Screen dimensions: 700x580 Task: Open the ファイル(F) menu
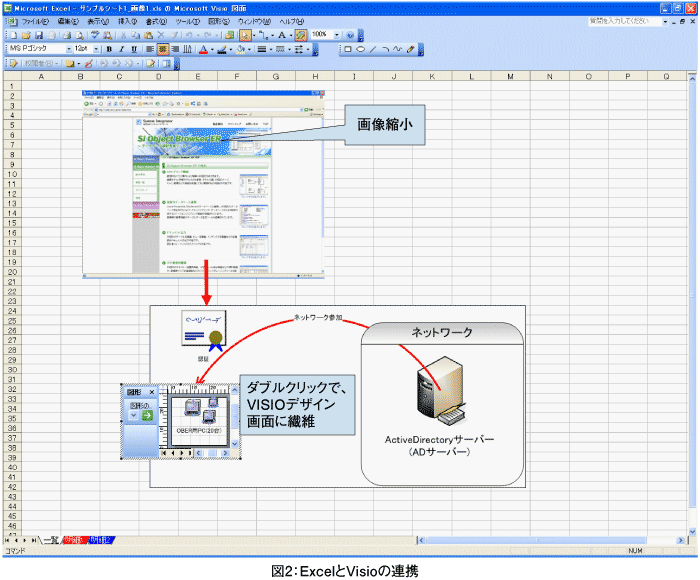tap(35, 21)
